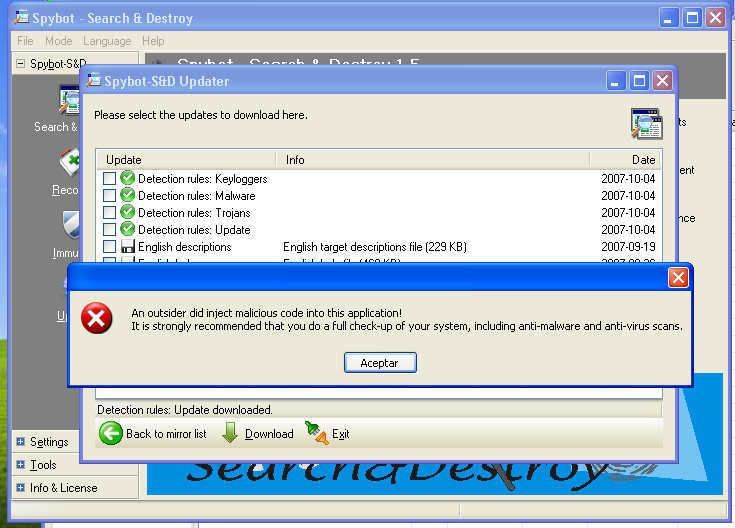
Task: Click the Download button label
Action: pyautogui.click(x=269, y=434)
